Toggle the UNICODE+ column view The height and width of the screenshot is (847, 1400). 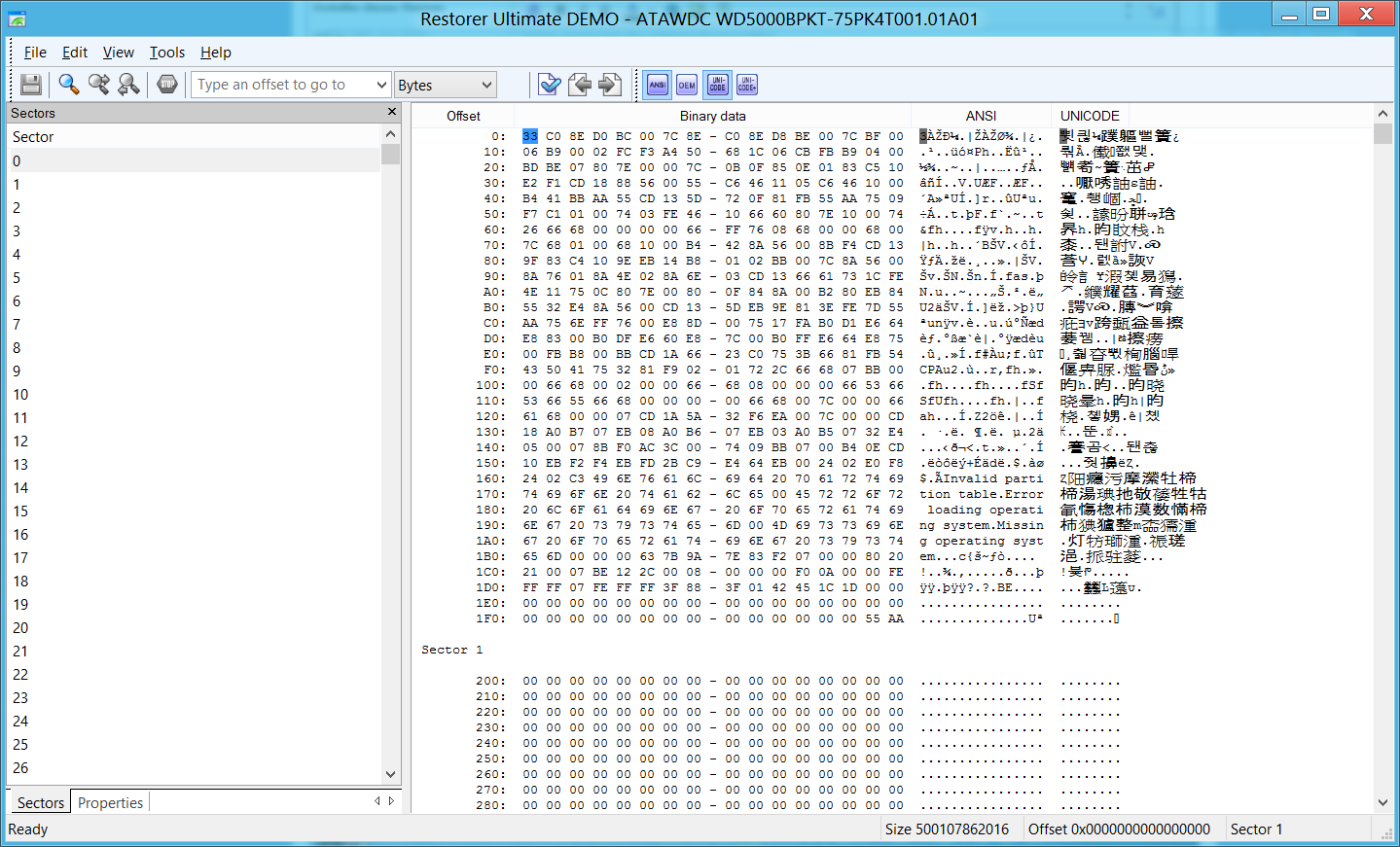(747, 85)
